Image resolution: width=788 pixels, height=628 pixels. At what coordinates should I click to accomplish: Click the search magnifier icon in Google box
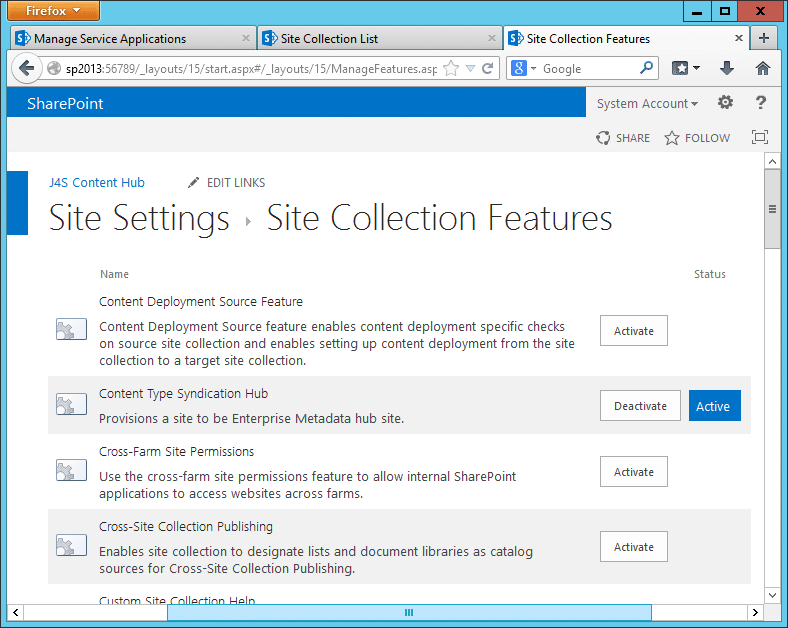point(646,68)
